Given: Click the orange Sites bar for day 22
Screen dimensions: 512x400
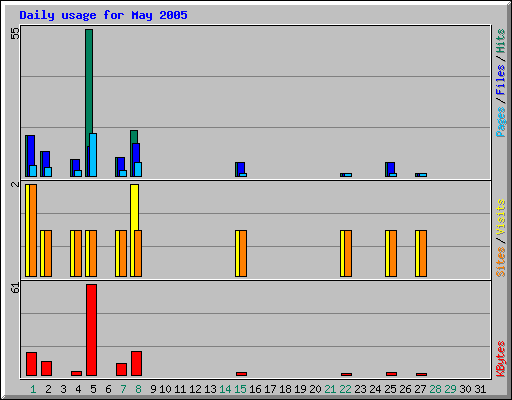Looking at the screenshot, I should pyautogui.click(x=348, y=253).
